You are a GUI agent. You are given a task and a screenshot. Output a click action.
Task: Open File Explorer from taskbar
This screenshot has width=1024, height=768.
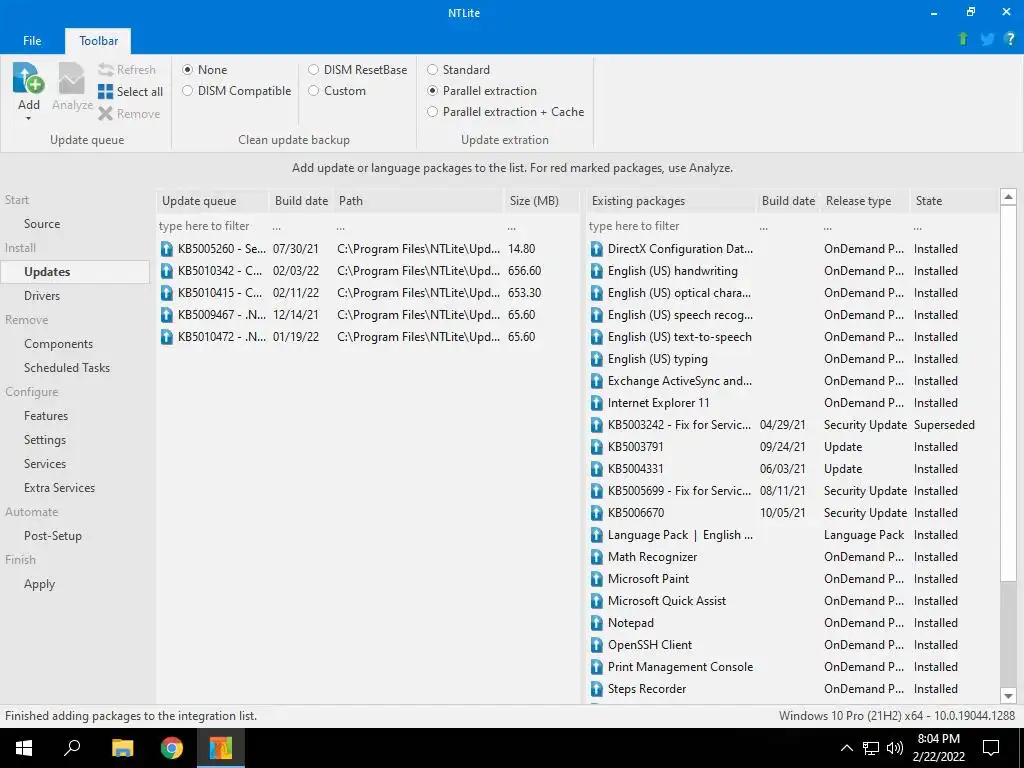[122, 748]
